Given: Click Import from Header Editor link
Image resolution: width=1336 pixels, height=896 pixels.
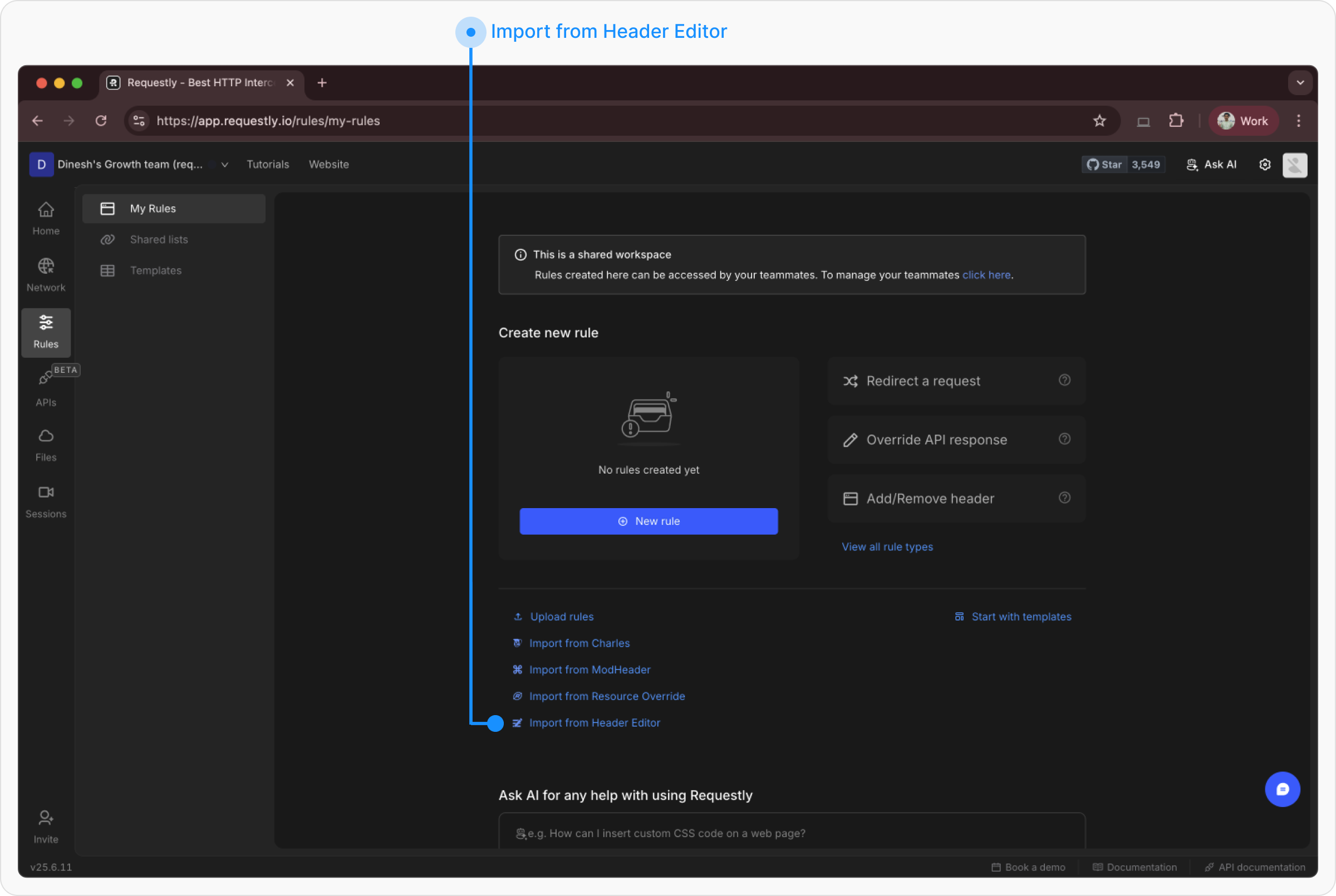Looking at the screenshot, I should [595, 723].
